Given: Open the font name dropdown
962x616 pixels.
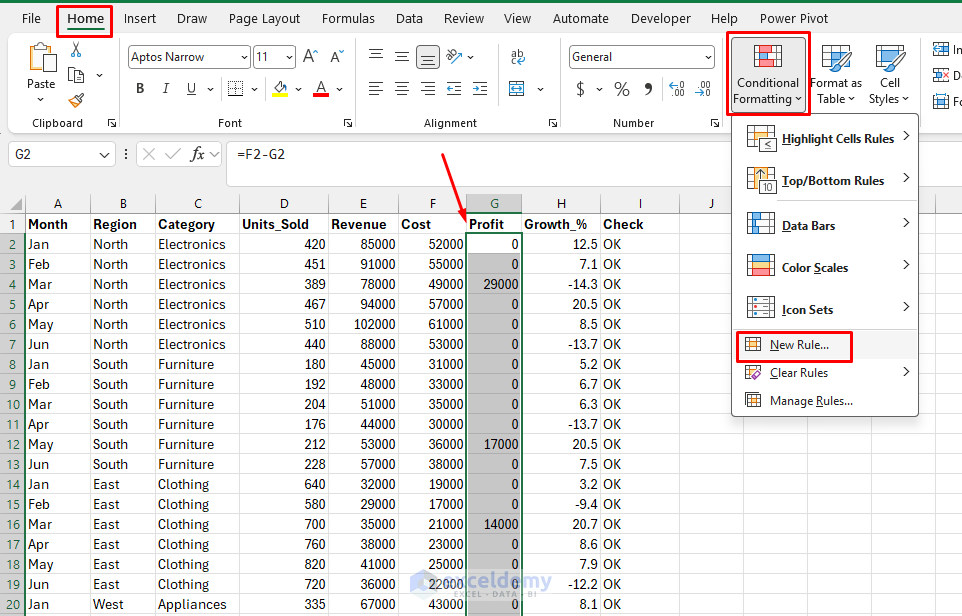Looking at the screenshot, I should pos(244,57).
